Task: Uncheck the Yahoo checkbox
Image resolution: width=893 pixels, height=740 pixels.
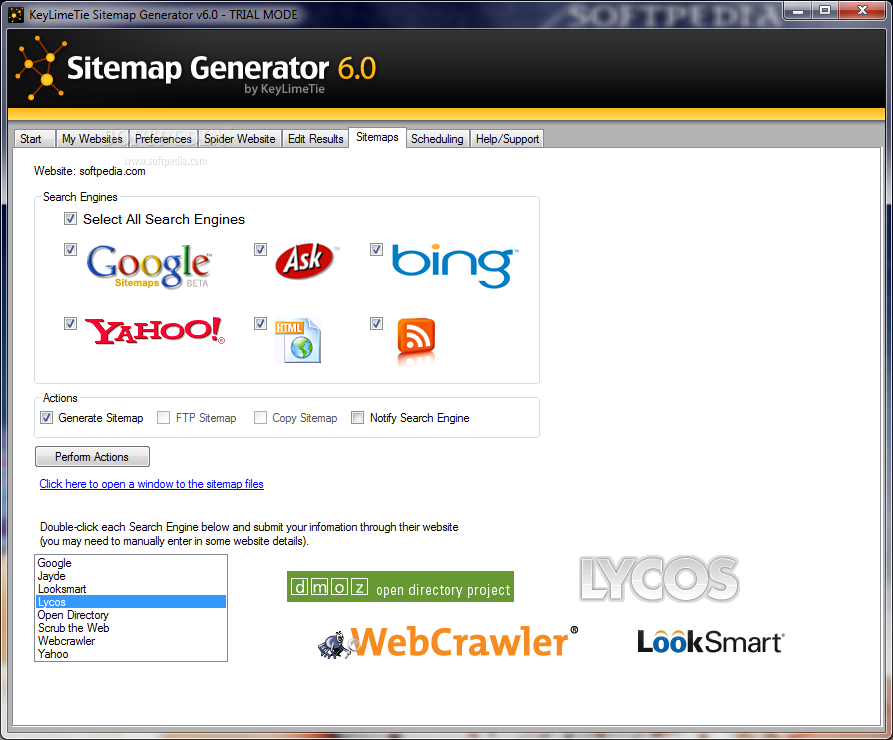Action: tap(70, 324)
